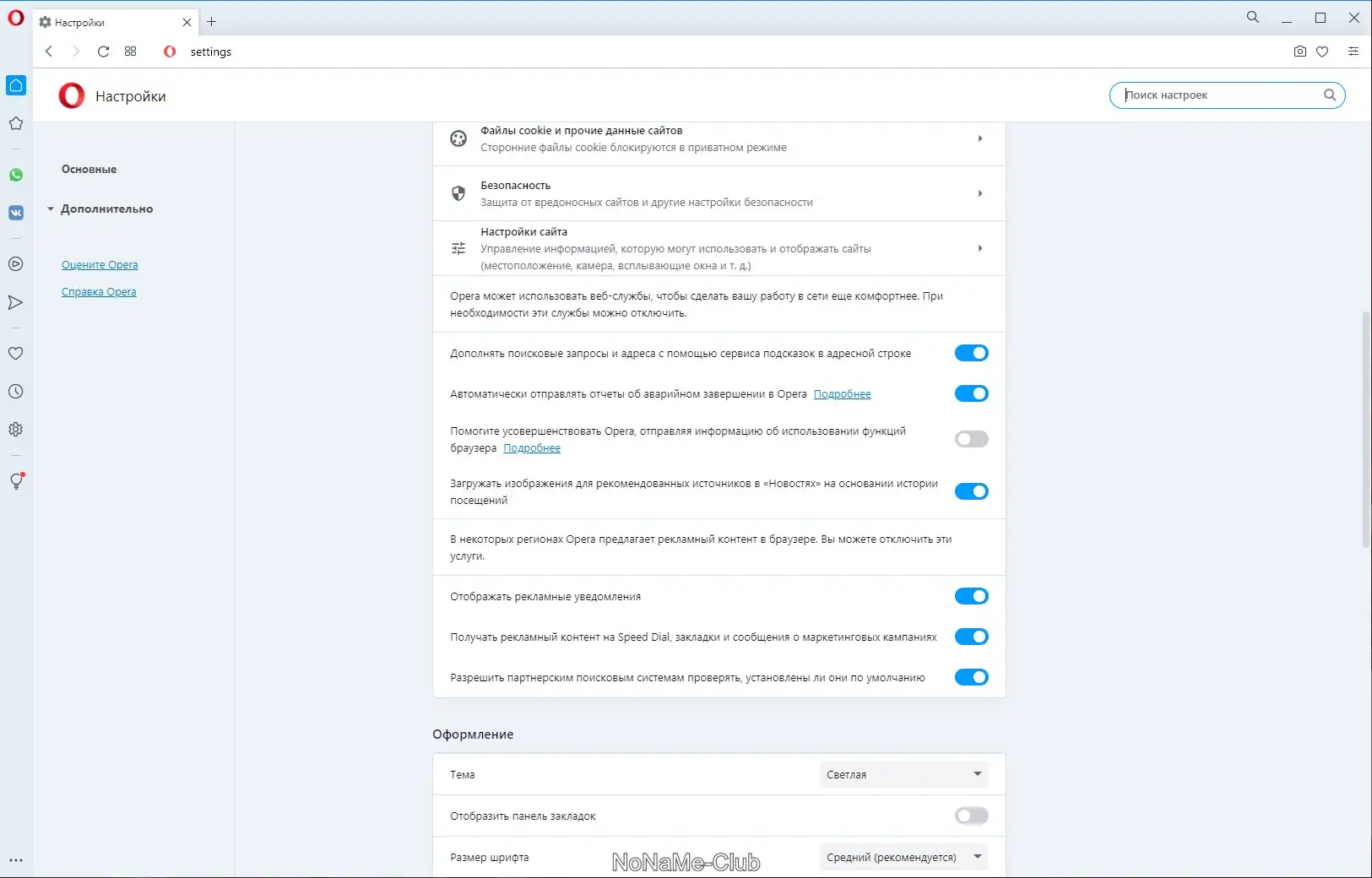1372x878 pixels.
Task: Enable sending browser usage information
Action: (972, 439)
